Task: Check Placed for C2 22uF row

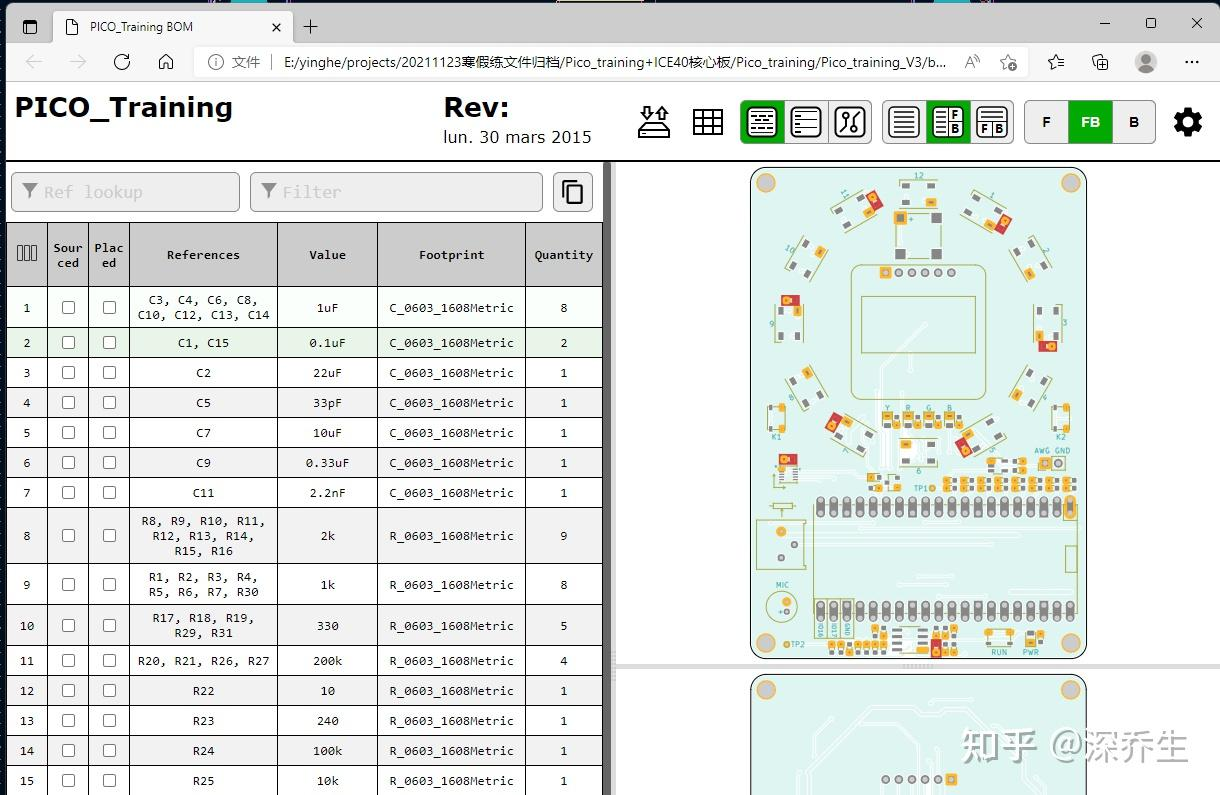Action: 109,372
